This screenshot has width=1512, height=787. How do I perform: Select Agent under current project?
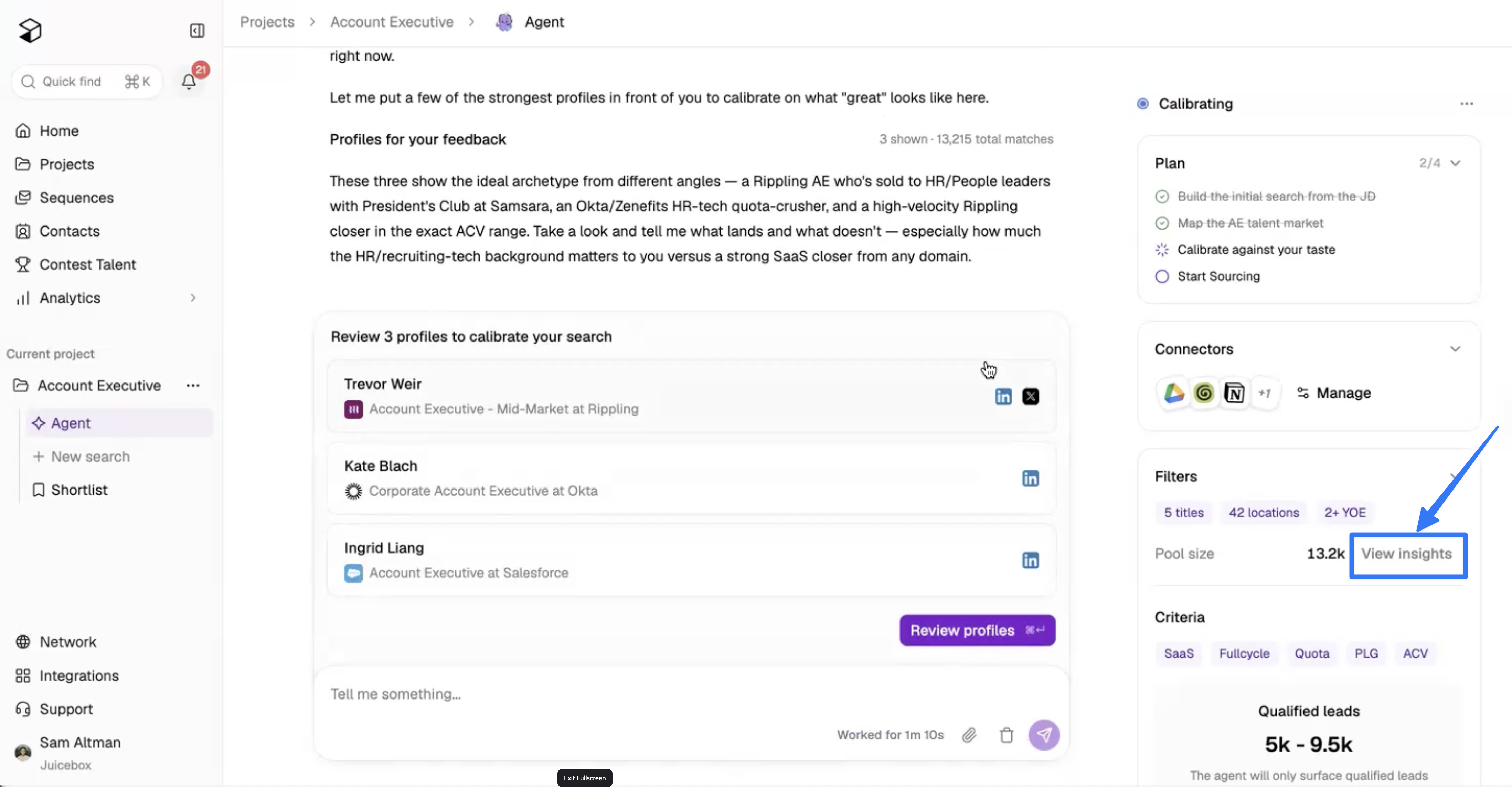click(119, 423)
